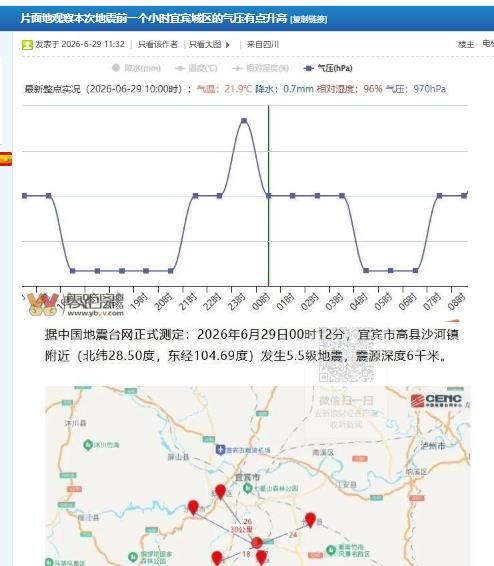Click the 复制链接 link in title bar

tap(309, 19)
